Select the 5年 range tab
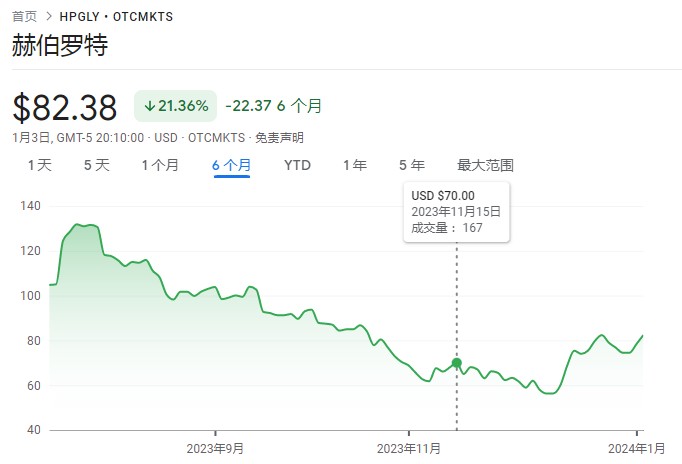The height and width of the screenshot is (464, 682). (x=412, y=165)
